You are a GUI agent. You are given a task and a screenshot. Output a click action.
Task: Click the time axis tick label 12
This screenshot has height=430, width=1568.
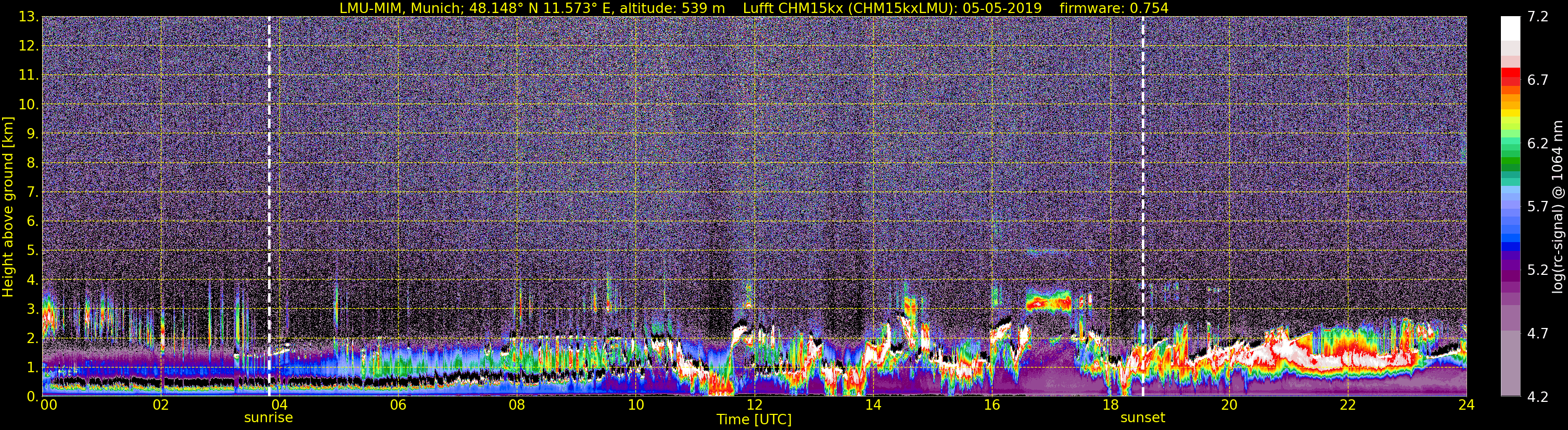(754, 405)
